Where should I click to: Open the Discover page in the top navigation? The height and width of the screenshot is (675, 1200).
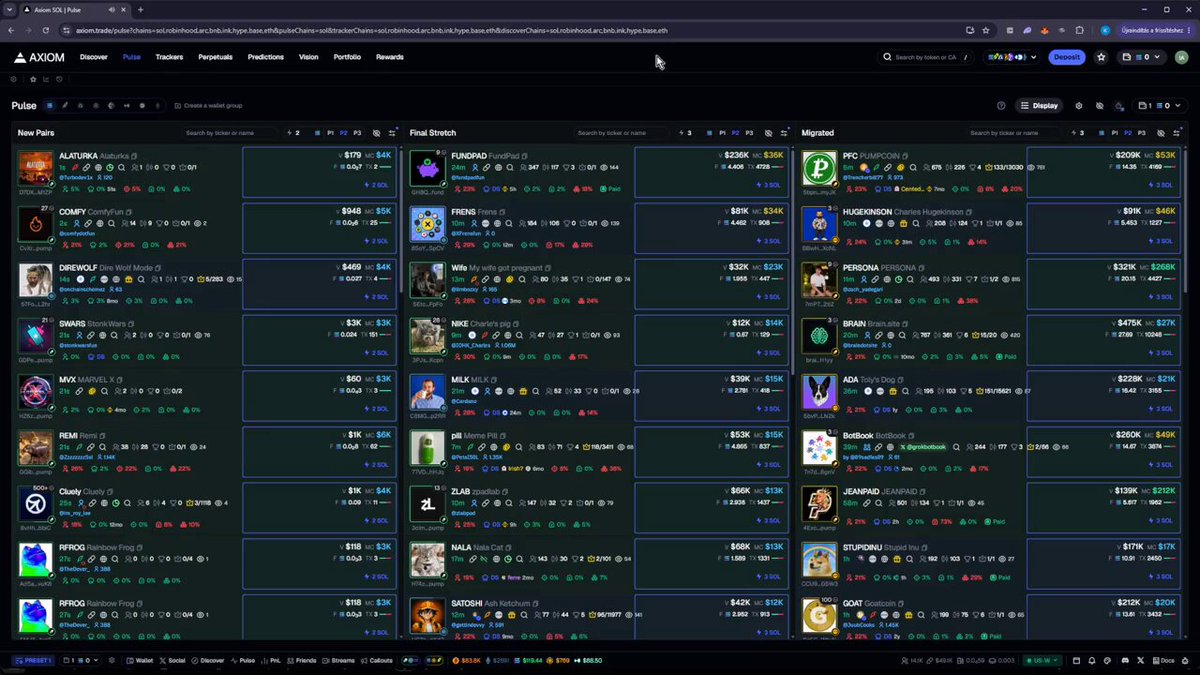point(93,57)
